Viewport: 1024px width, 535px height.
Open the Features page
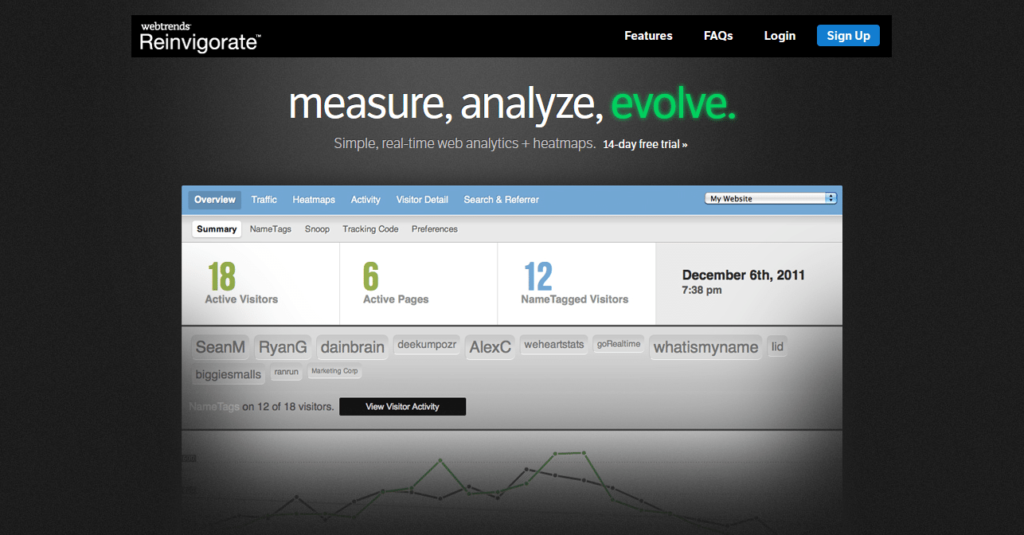point(648,36)
